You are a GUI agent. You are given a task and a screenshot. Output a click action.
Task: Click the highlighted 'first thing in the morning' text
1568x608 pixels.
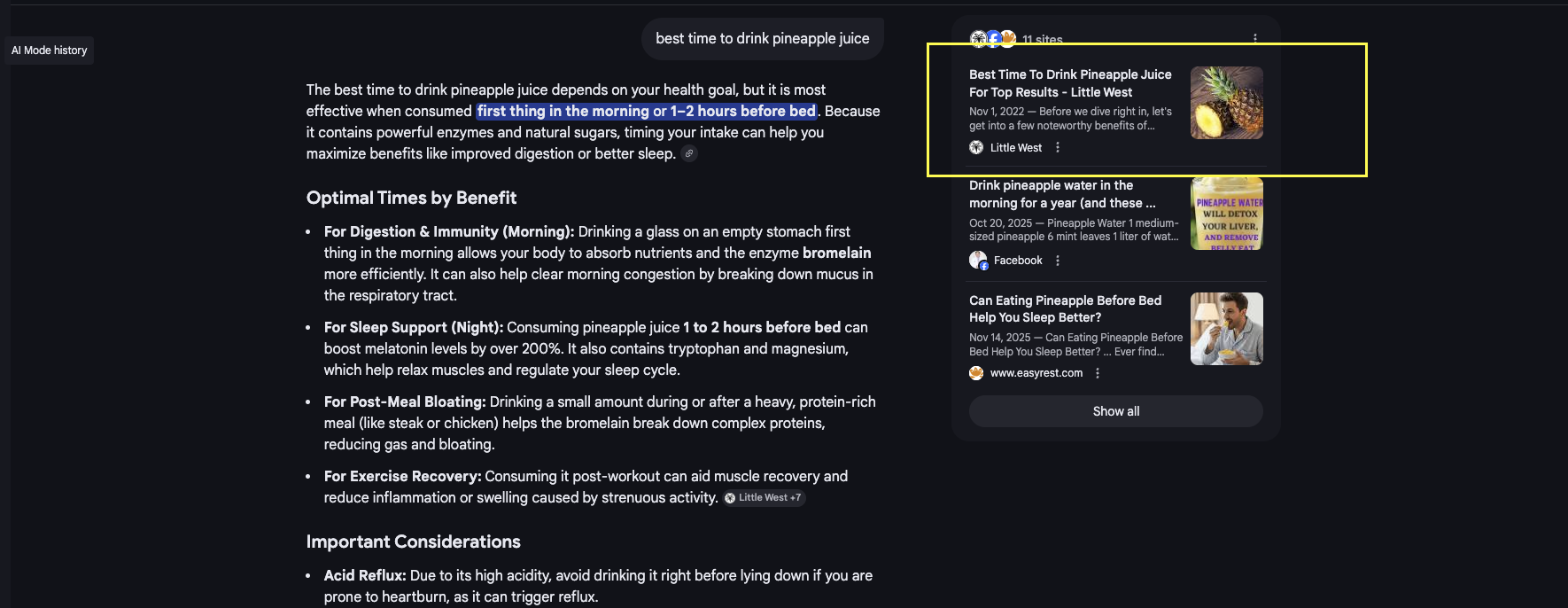pyautogui.click(x=646, y=111)
